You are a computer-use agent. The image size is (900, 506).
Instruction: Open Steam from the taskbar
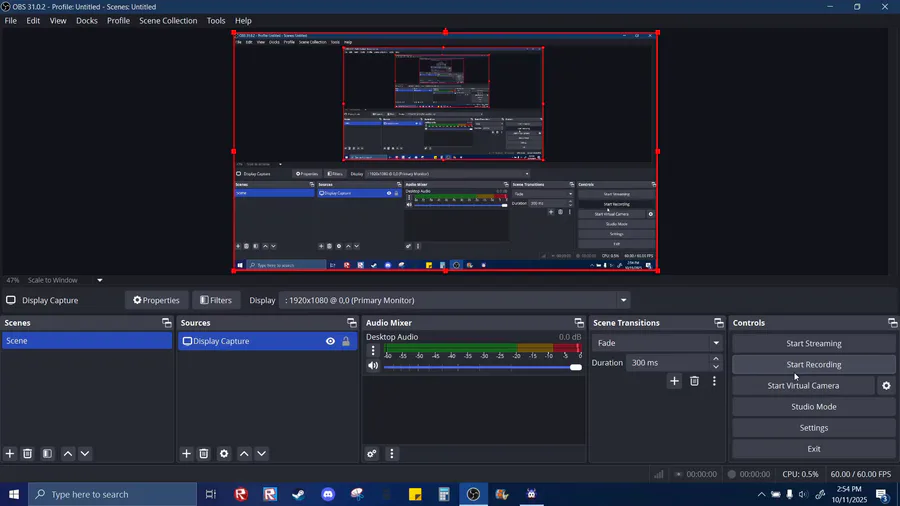pyautogui.click(x=298, y=494)
